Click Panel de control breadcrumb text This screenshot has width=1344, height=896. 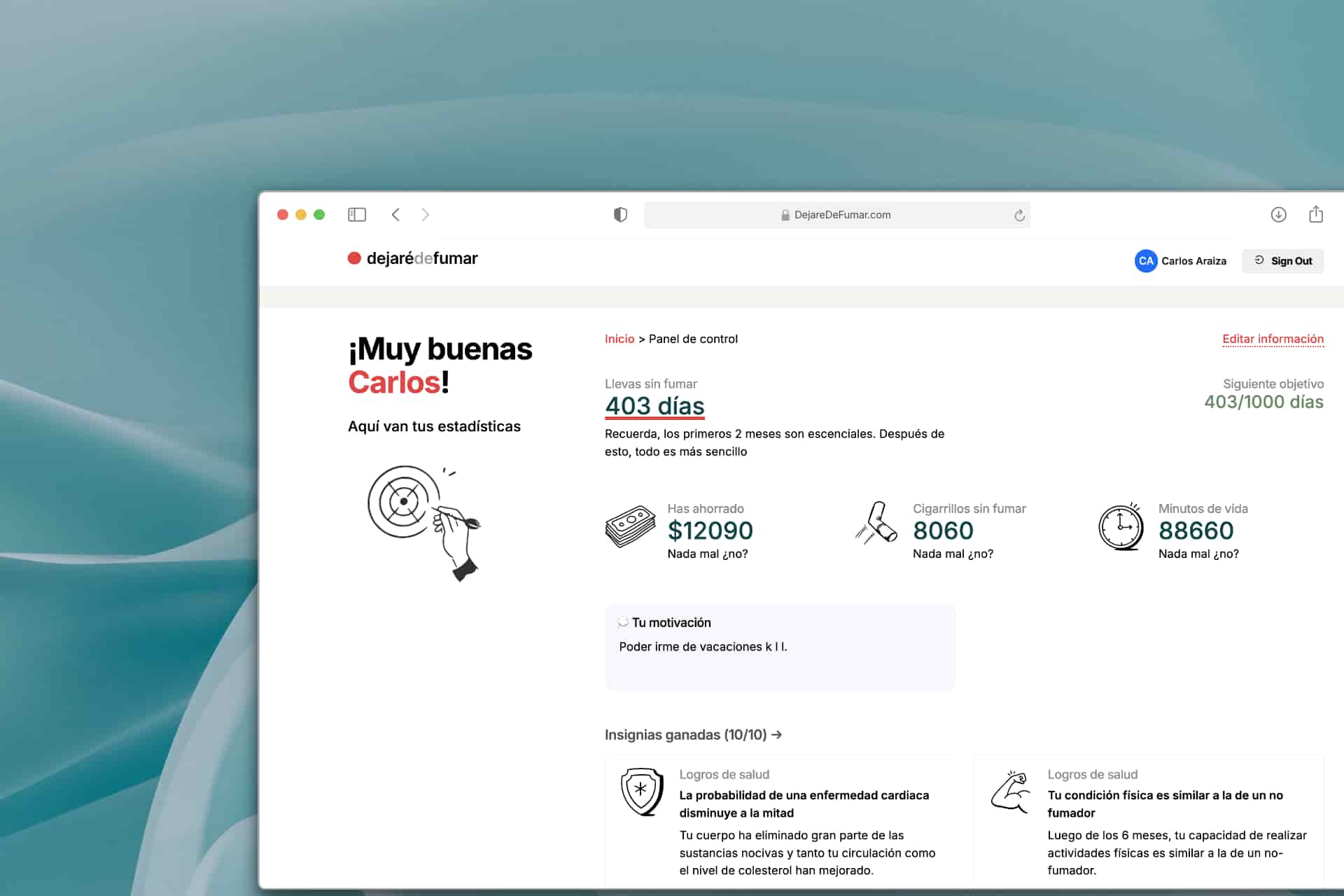coord(693,339)
